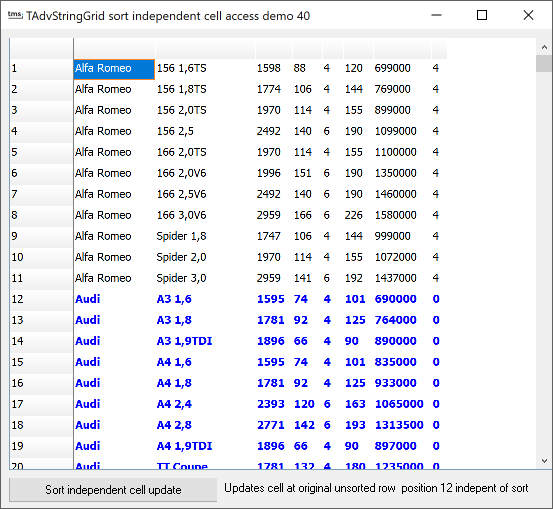
Task: Select the bold price cell '890000'
Action: tap(402, 342)
